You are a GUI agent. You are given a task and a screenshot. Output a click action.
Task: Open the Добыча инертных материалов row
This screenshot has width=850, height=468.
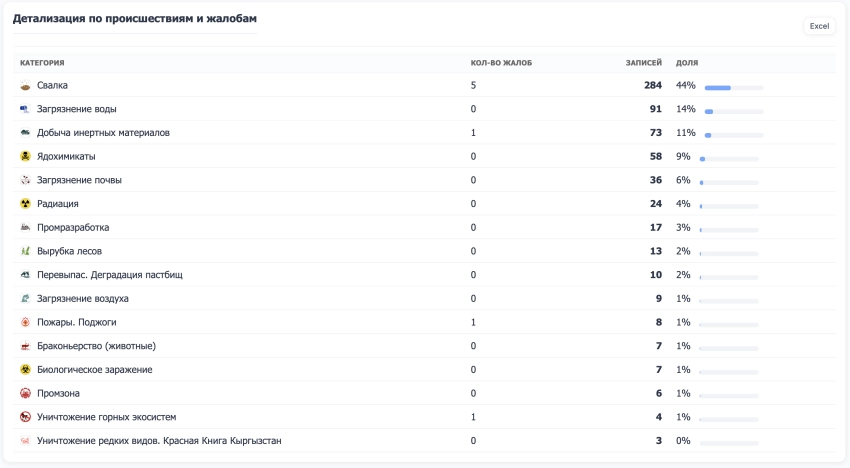103,133
